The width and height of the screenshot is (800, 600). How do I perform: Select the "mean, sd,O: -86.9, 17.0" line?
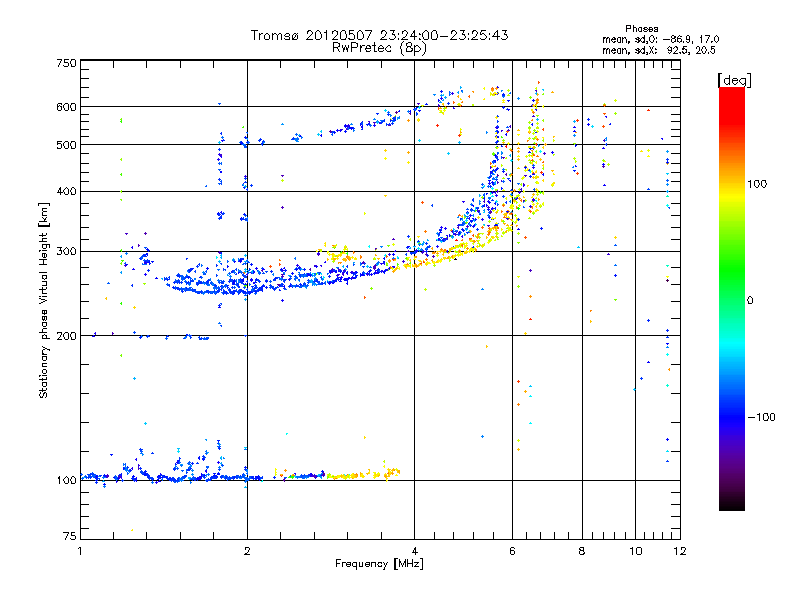tap(660, 39)
